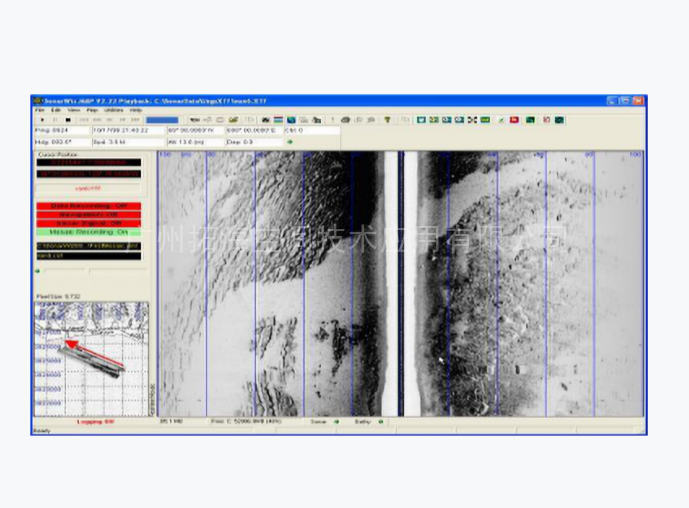Open the View menu
689x508 pixels.
click(x=73, y=110)
